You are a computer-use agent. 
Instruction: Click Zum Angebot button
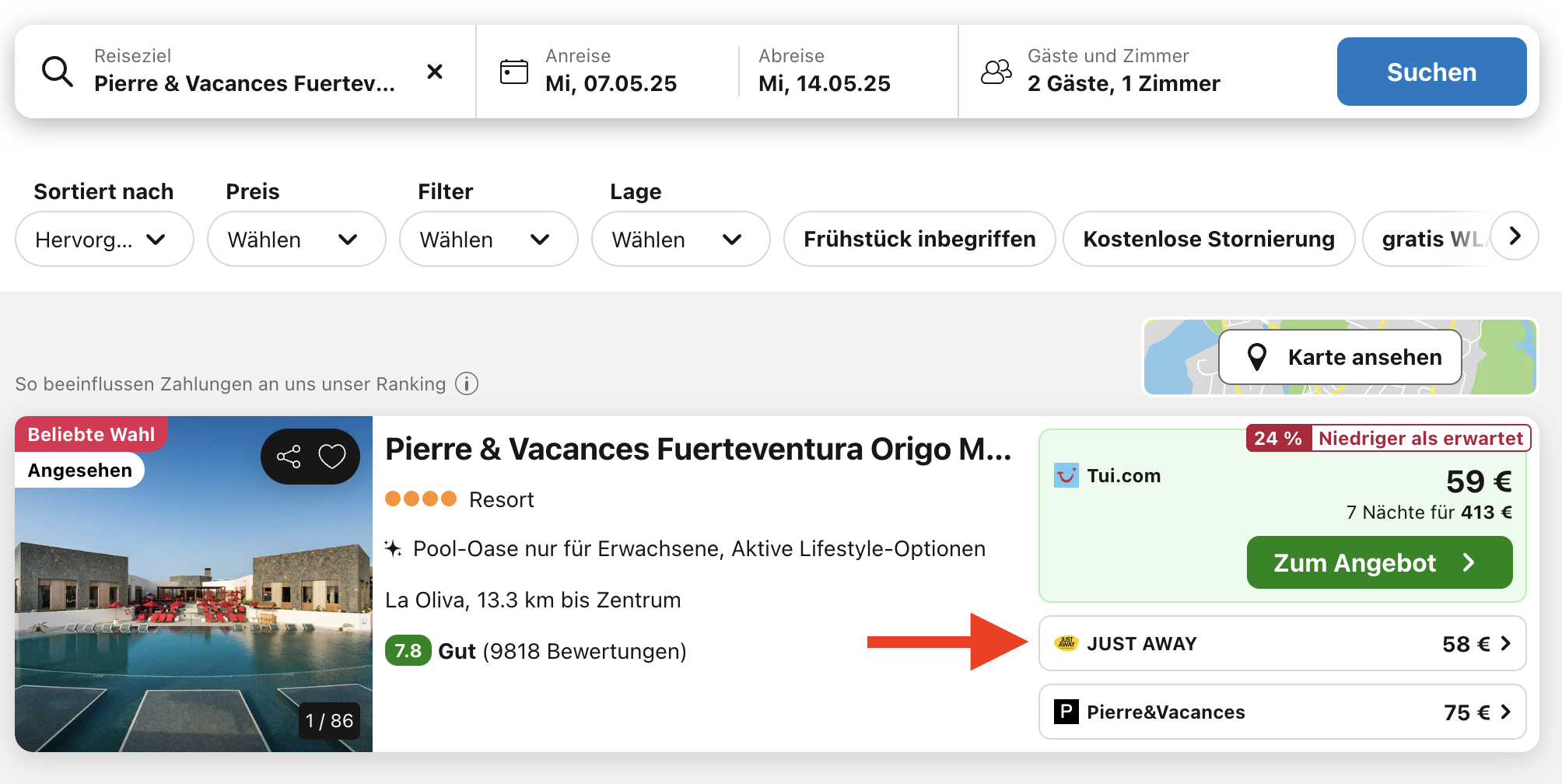point(1379,562)
